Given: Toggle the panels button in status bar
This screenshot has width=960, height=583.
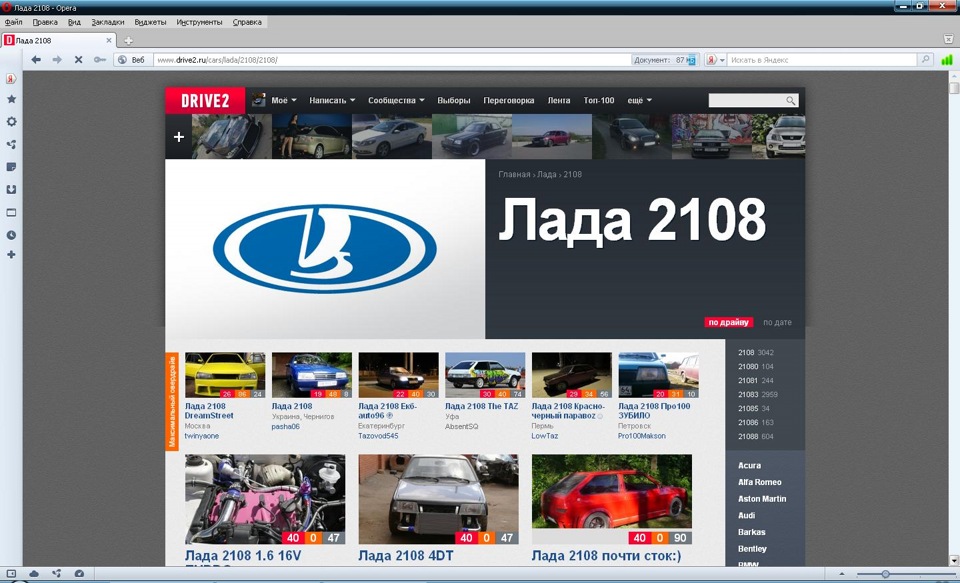Looking at the screenshot, I should 11,573.
